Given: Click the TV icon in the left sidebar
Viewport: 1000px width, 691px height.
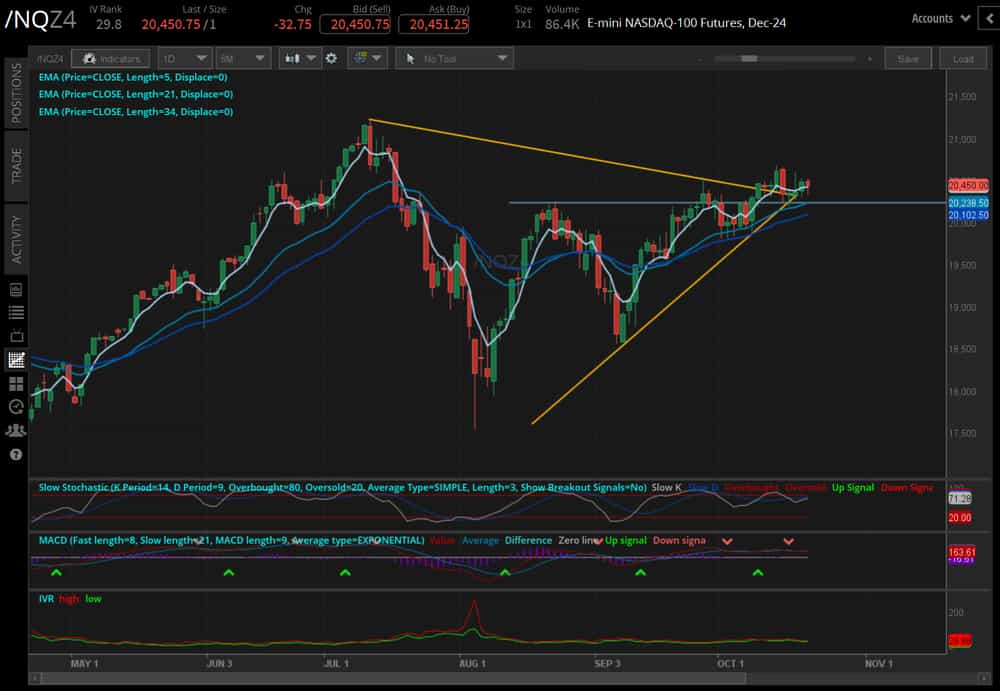Looking at the screenshot, I should click(x=14, y=337).
